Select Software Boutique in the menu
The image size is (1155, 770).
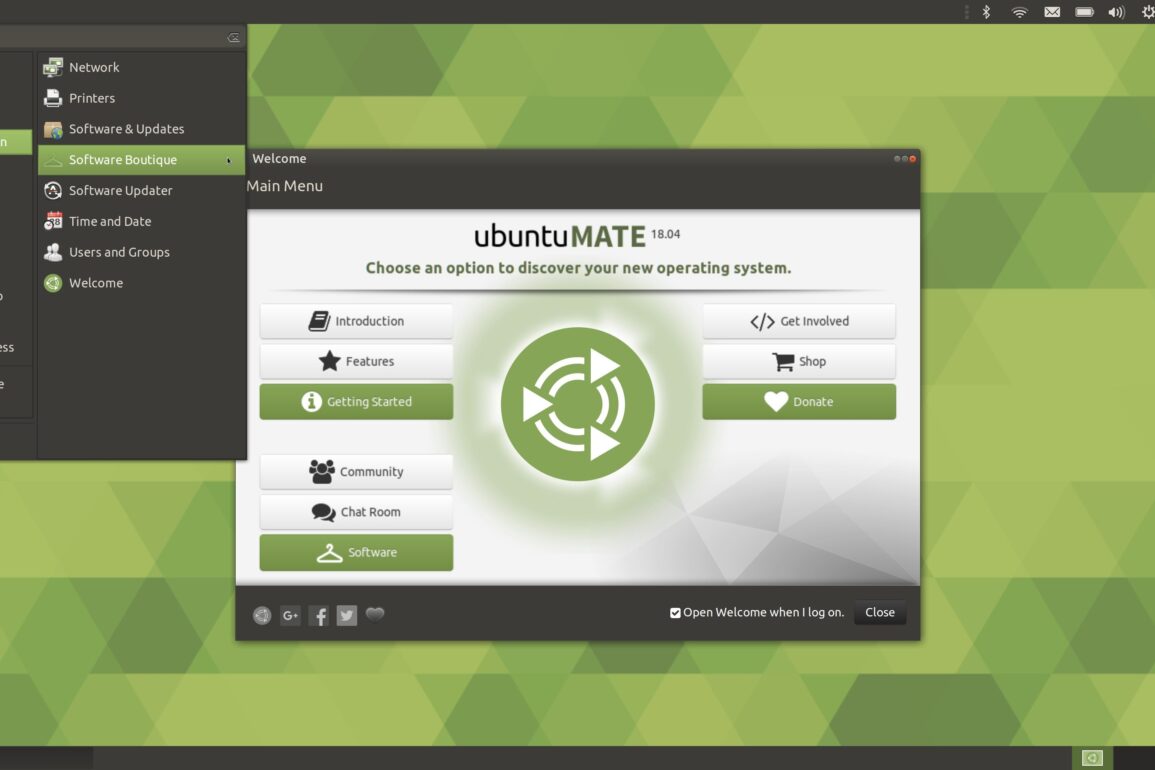141,160
